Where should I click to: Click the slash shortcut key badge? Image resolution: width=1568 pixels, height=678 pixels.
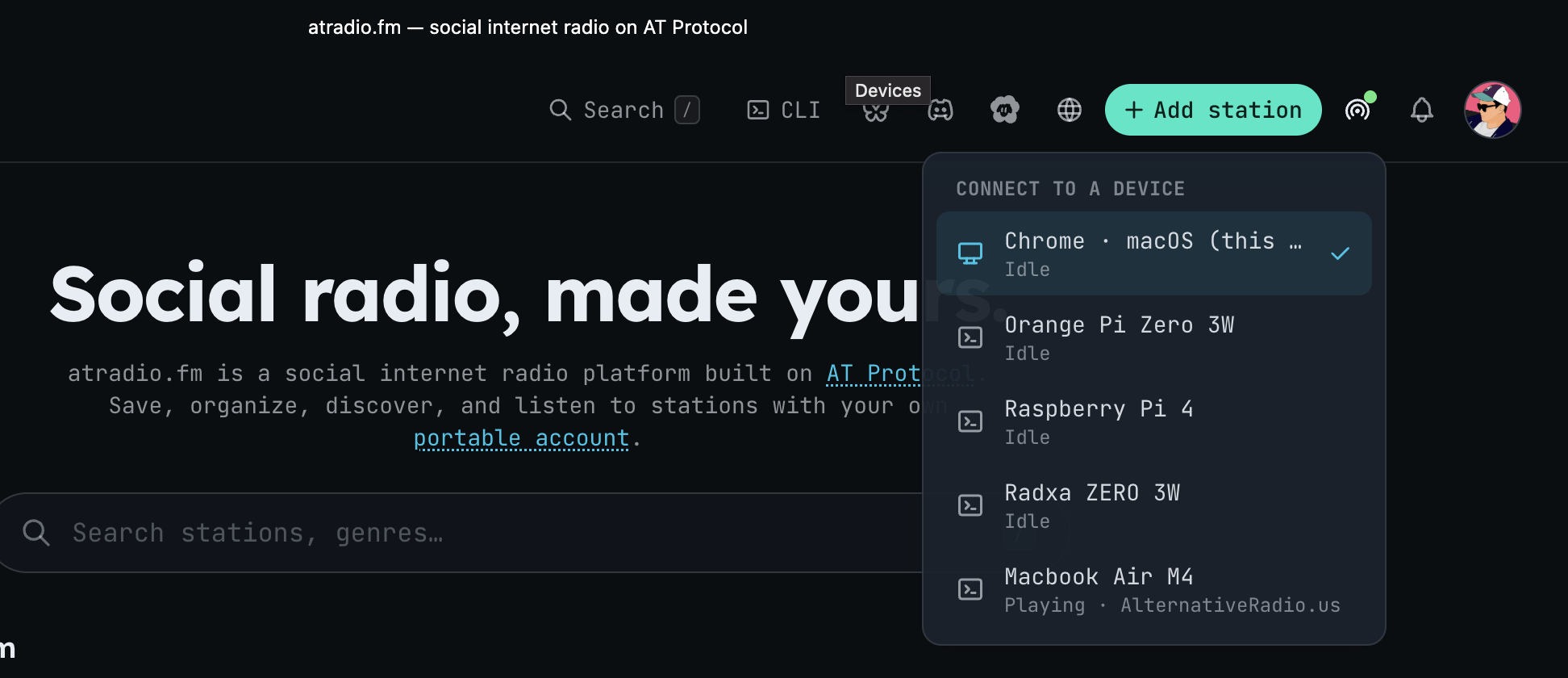coord(687,110)
